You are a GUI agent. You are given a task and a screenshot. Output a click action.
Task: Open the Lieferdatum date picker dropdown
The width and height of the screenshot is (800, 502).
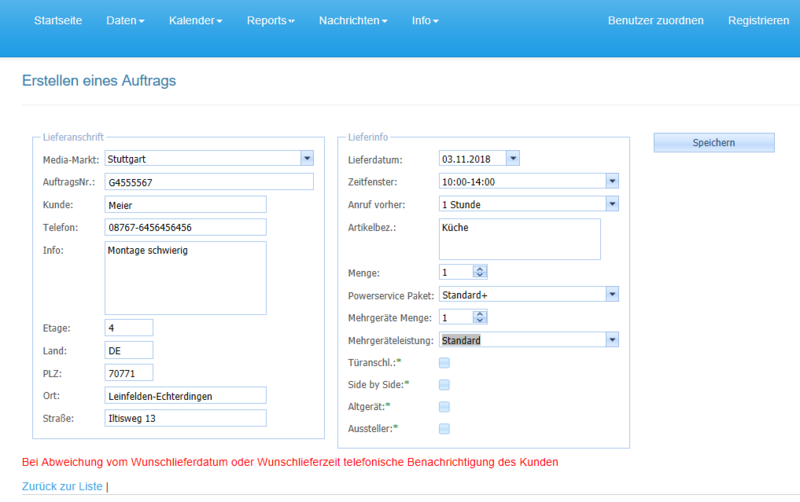(x=512, y=158)
